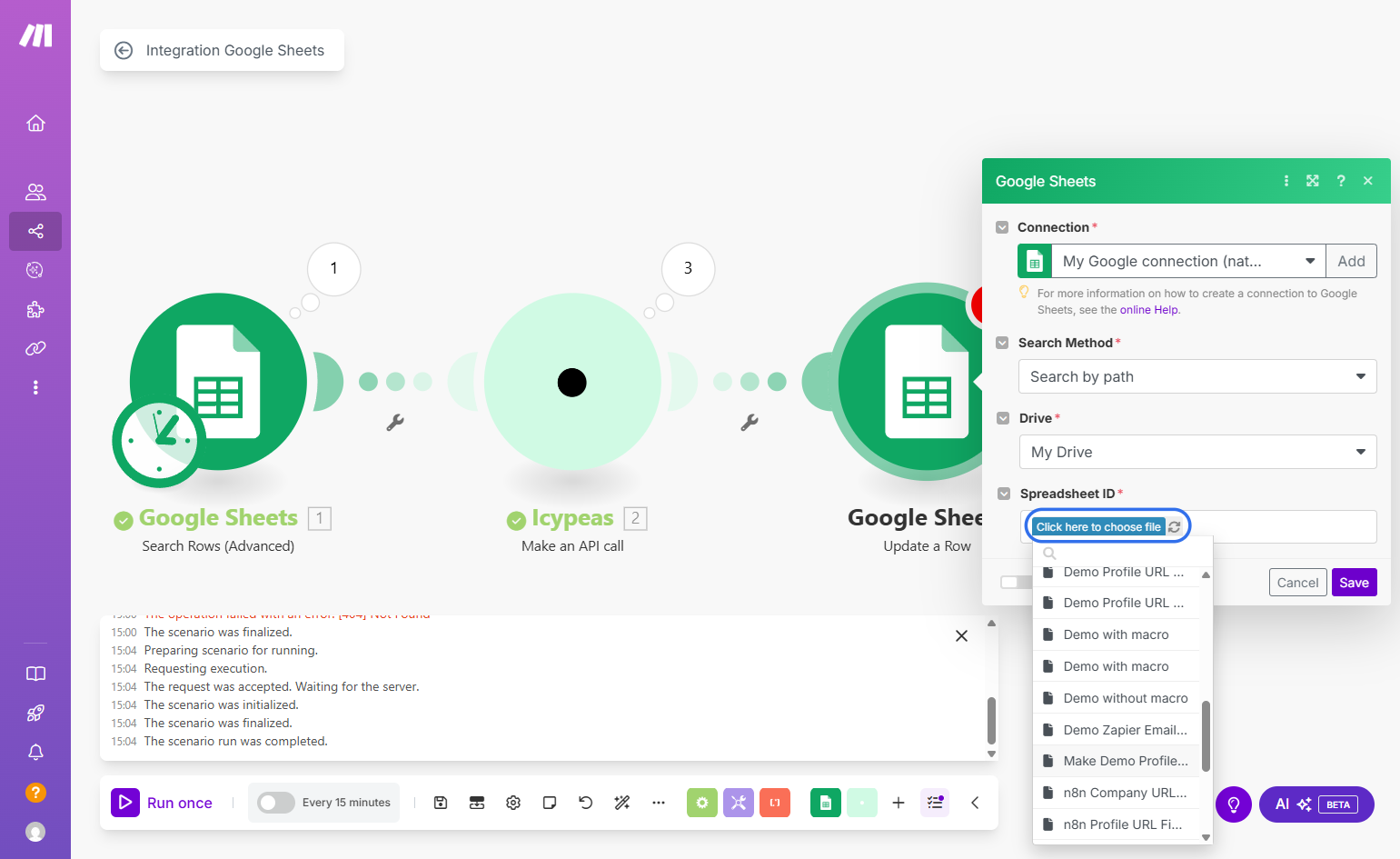Toggle the Search Method checkbox
The width and height of the screenshot is (1400, 859).
pyautogui.click(x=1002, y=343)
